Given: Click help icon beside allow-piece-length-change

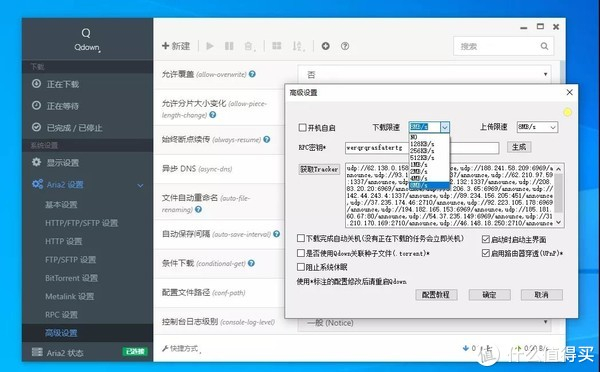Looking at the screenshot, I should [x=213, y=114].
